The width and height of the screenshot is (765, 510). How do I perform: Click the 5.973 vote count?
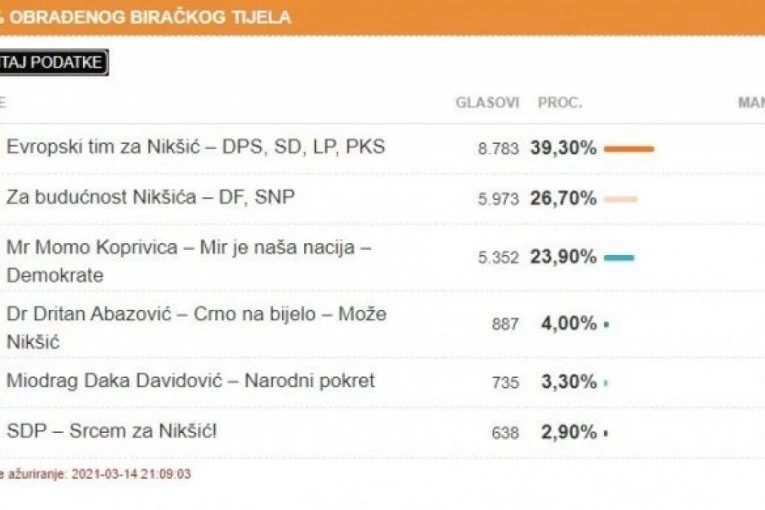point(498,200)
